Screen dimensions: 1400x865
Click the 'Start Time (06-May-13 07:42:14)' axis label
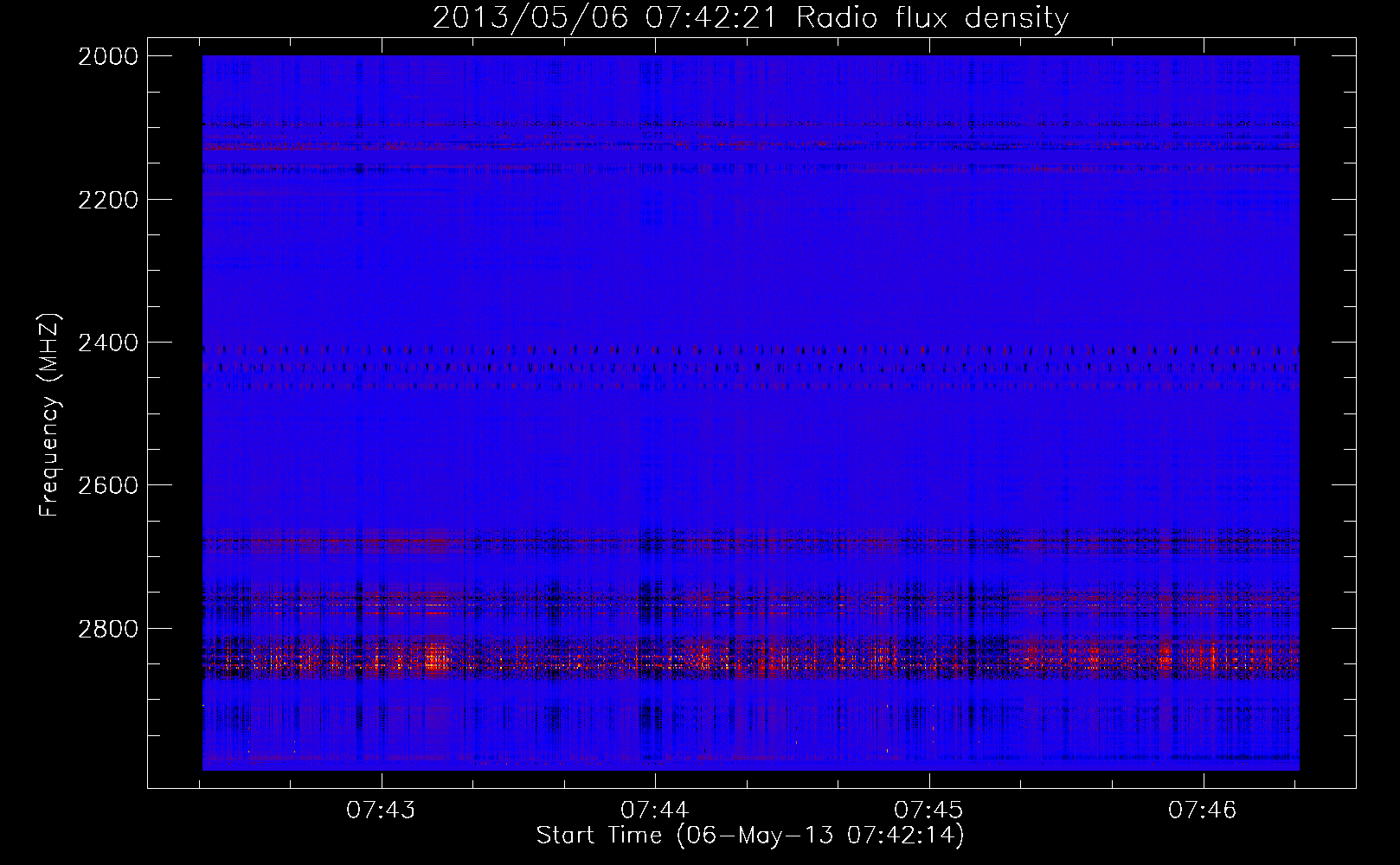pos(750,836)
